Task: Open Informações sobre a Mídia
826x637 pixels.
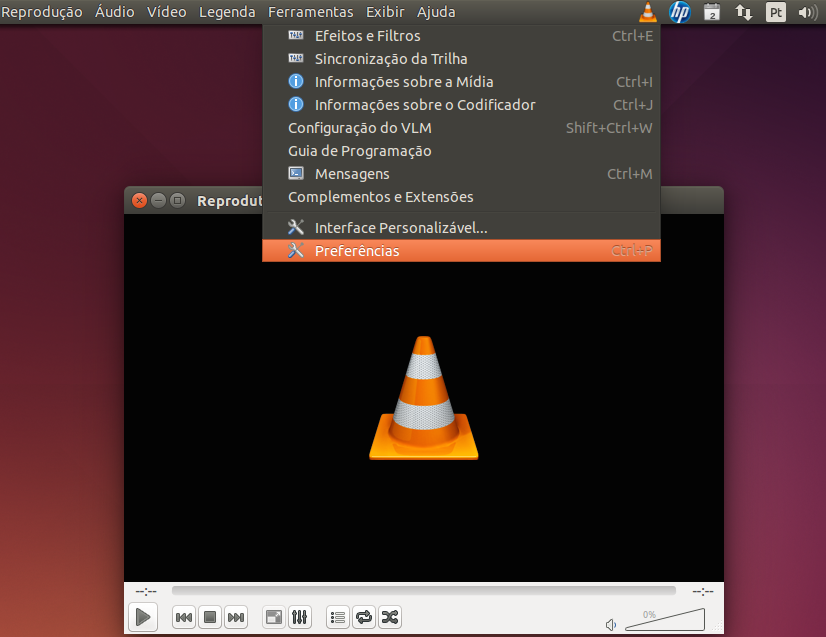Action: [461, 82]
